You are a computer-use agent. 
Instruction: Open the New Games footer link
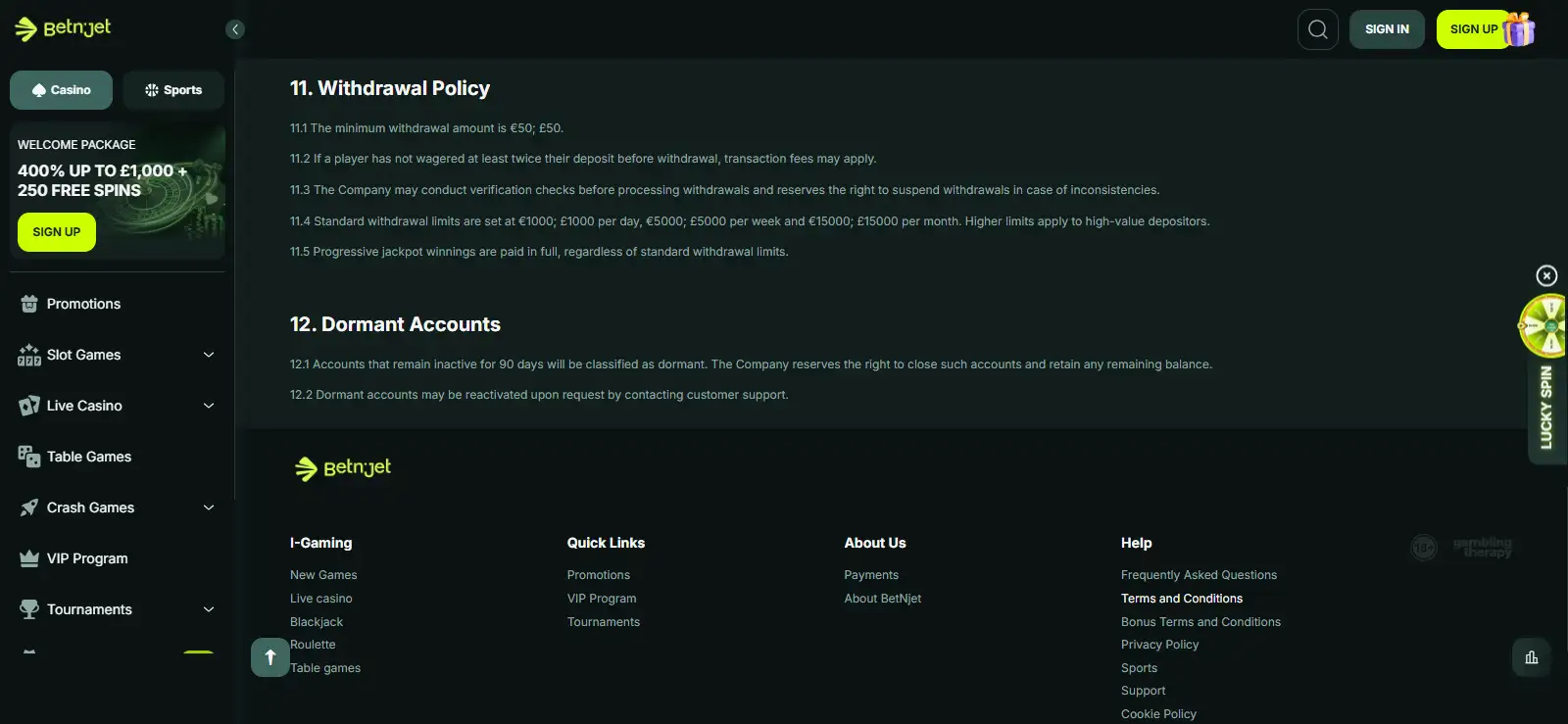323,575
